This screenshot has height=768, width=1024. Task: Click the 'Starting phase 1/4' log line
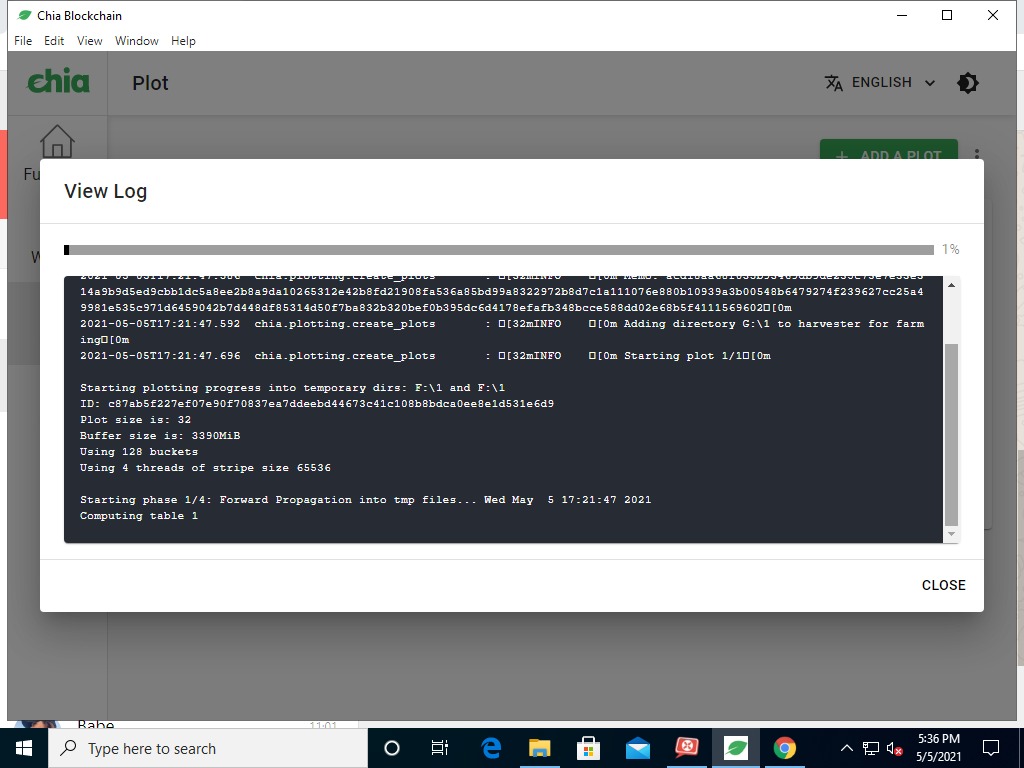(365, 500)
